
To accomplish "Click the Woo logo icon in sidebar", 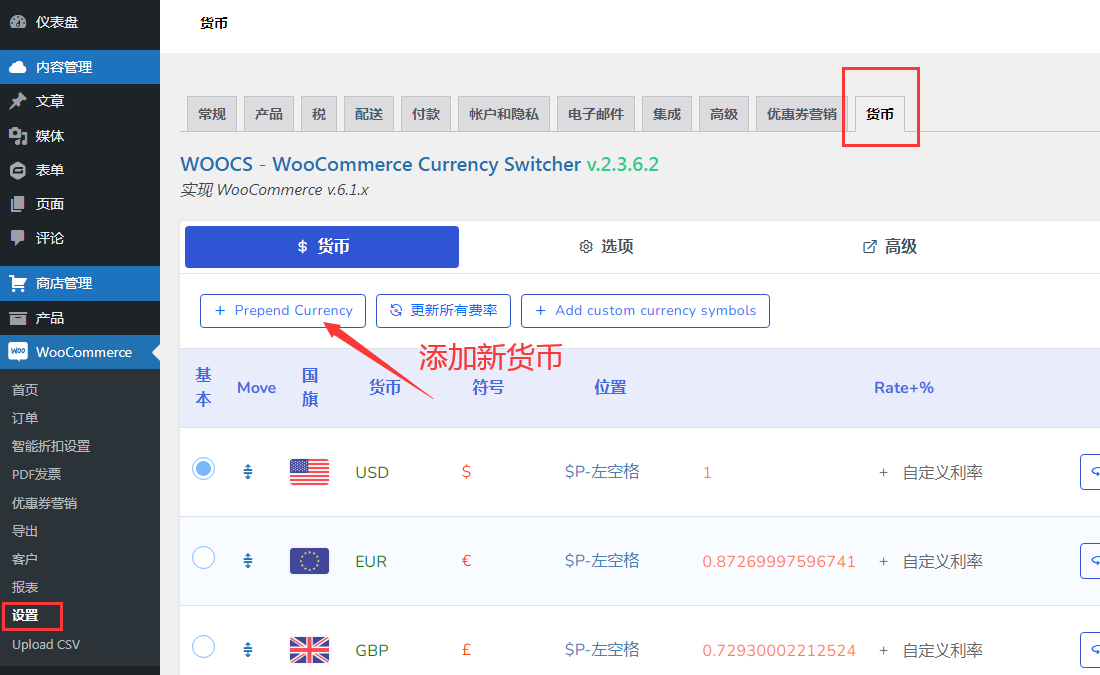I will pos(18,352).
